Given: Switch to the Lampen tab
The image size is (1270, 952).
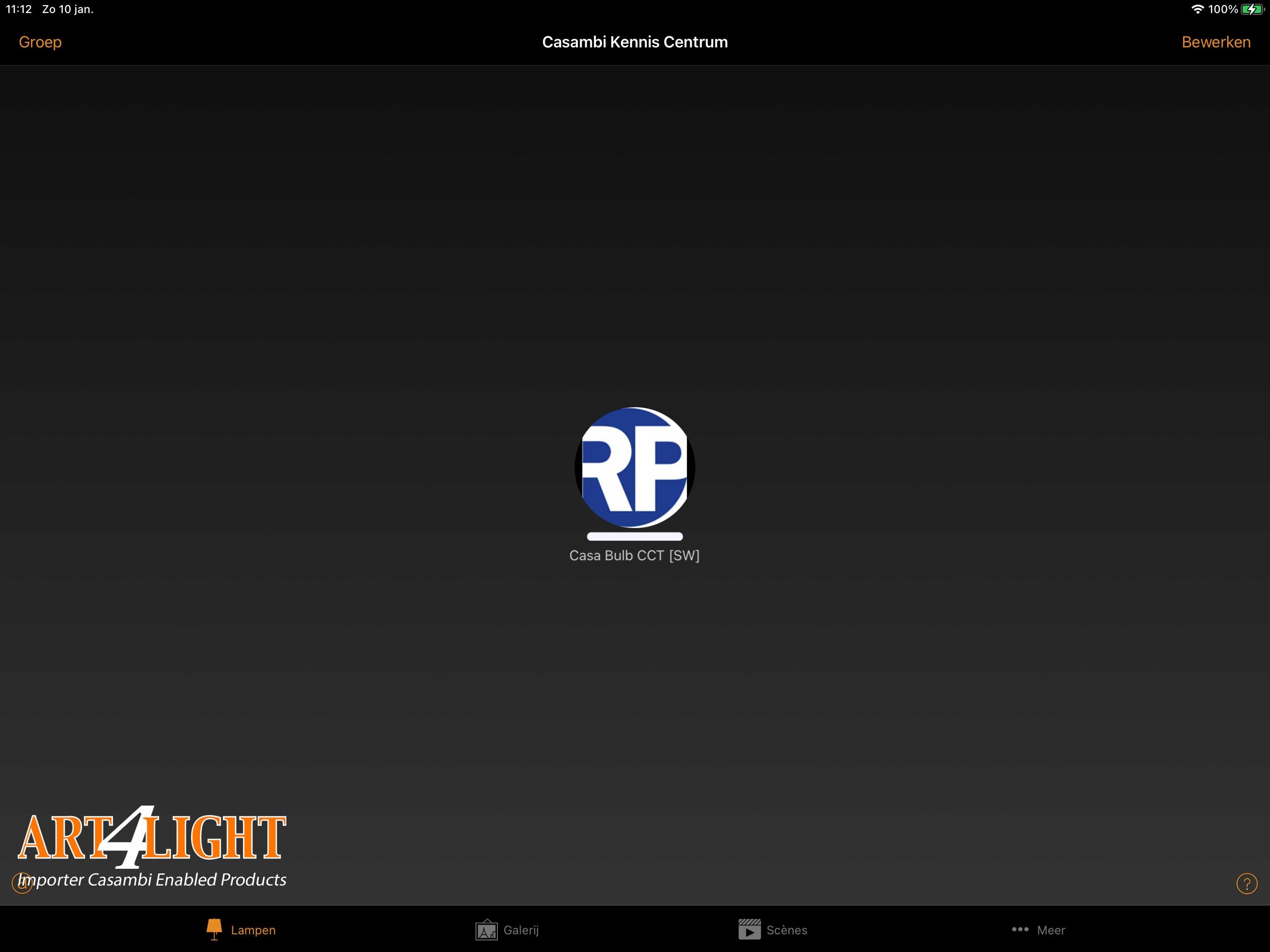Looking at the screenshot, I should coord(241,930).
